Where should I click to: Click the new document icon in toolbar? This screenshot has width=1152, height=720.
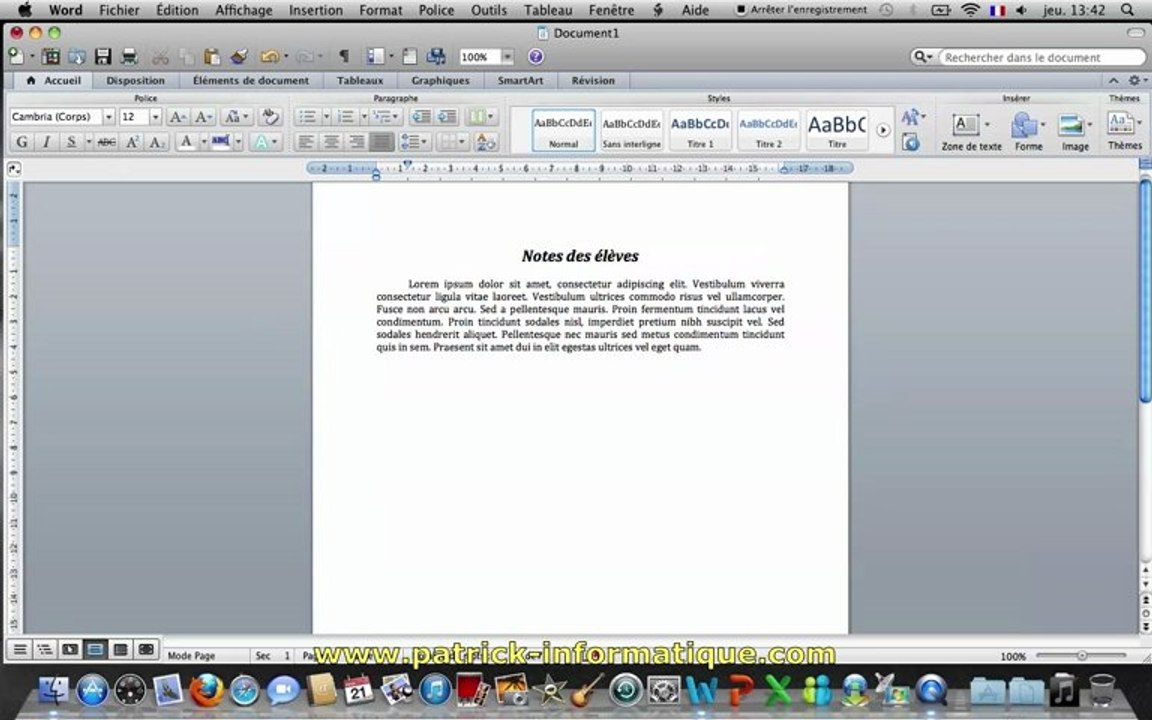[16, 57]
